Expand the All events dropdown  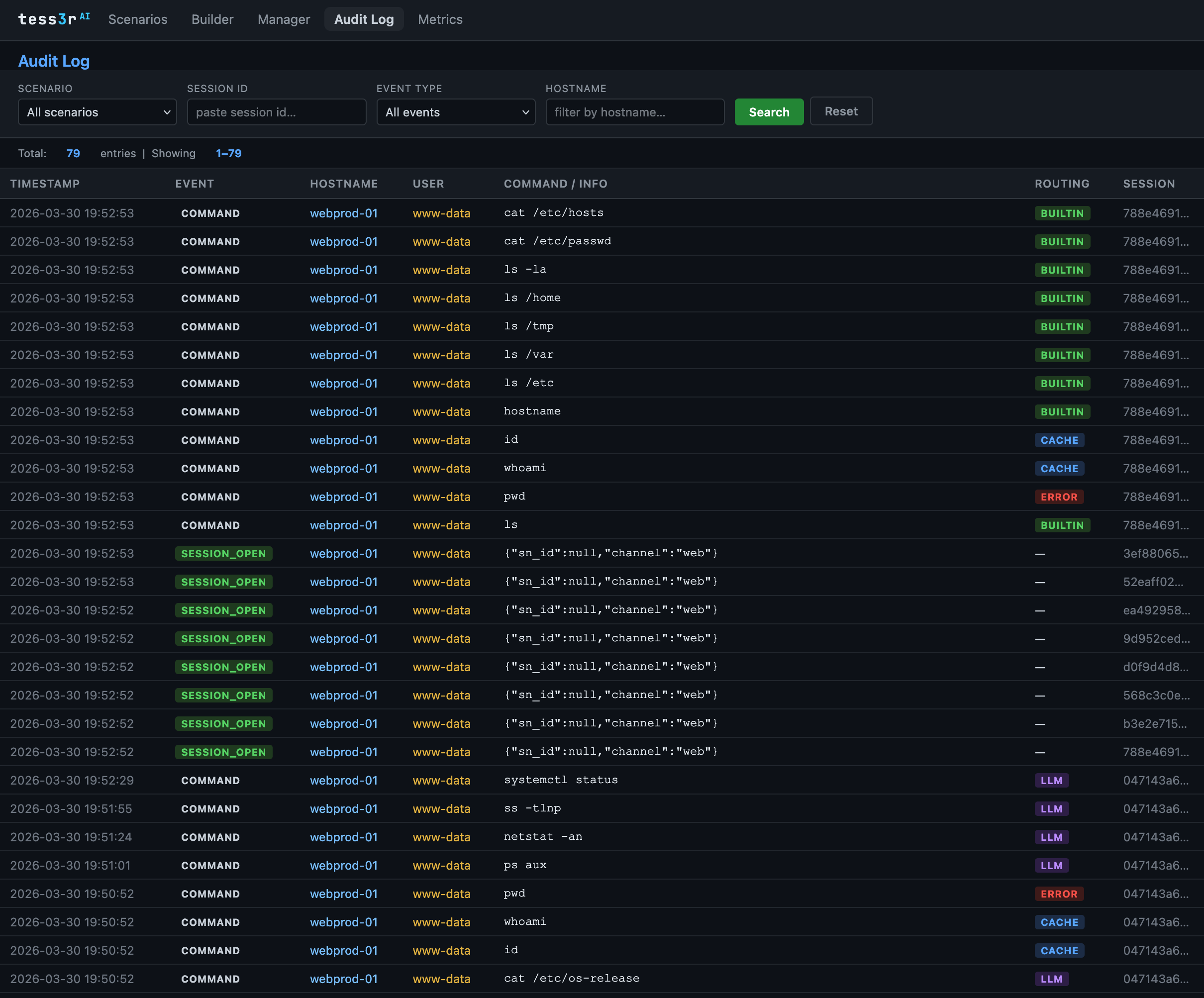(x=456, y=112)
